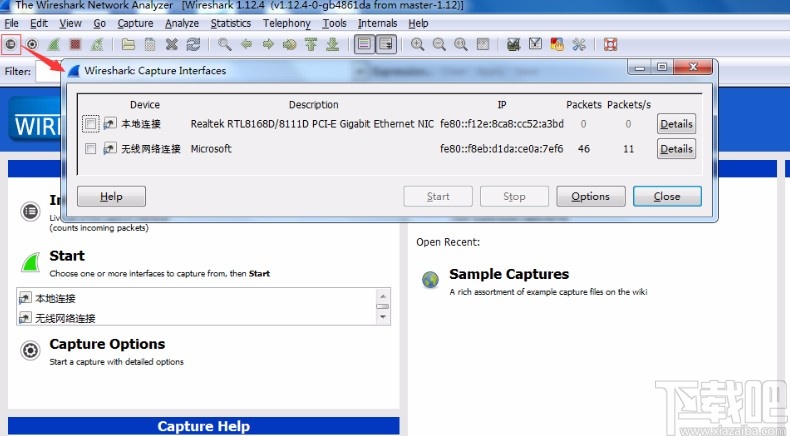Open the Statistics menu
This screenshot has width=790, height=436.
[231, 23]
